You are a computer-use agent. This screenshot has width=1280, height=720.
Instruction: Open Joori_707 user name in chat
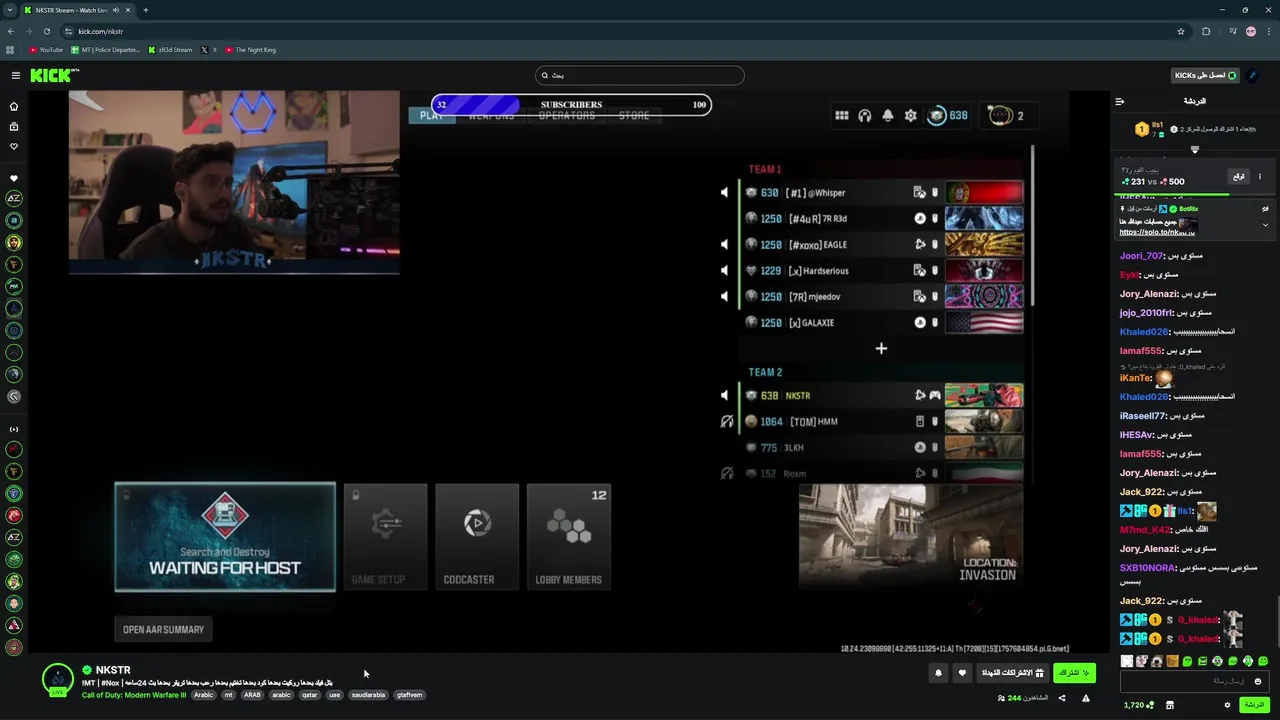(1141, 256)
